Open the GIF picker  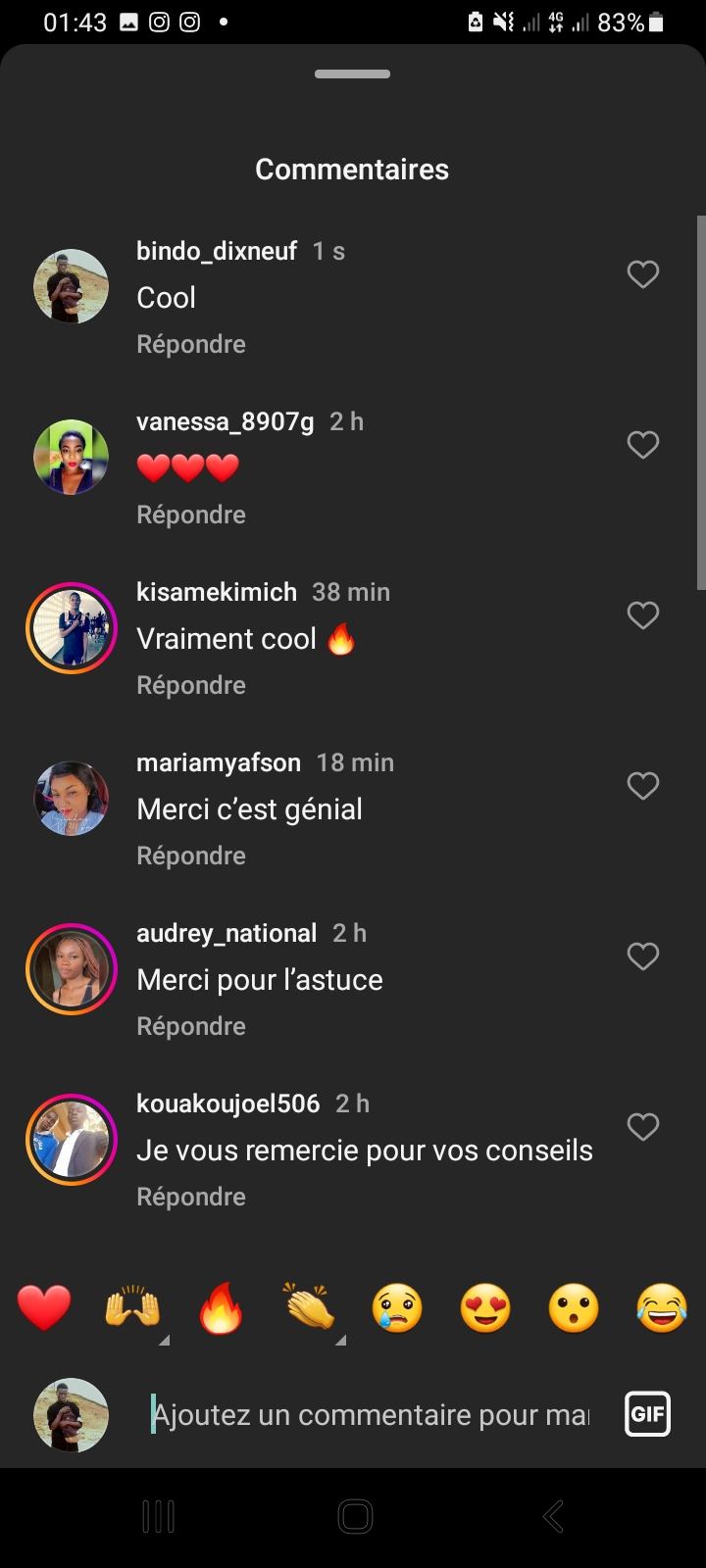[647, 1414]
